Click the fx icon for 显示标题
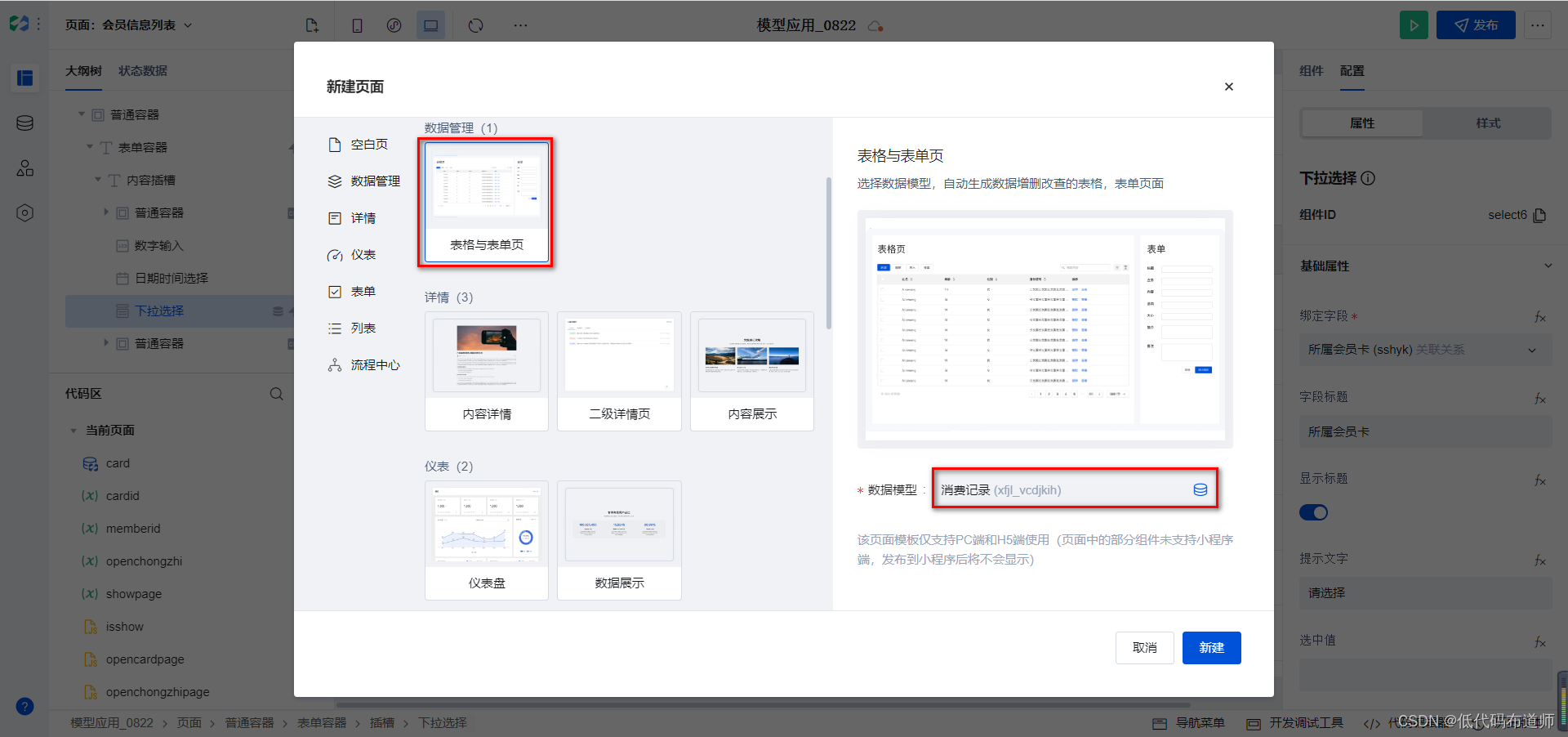This screenshot has width=1568, height=737. click(x=1539, y=480)
